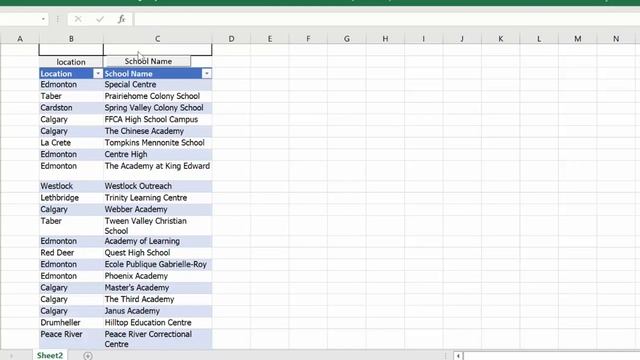Select the Master's Academy cell

(x=158, y=288)
